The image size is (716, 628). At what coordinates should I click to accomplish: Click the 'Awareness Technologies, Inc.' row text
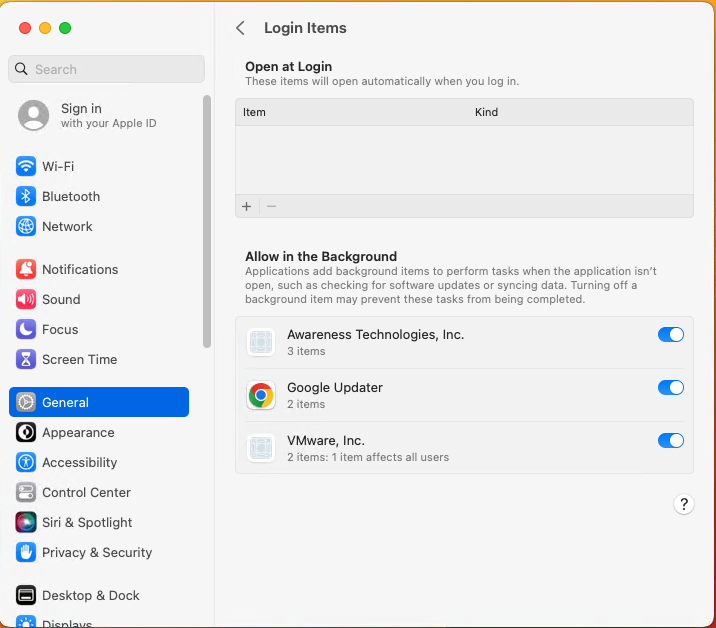point(375,335)
